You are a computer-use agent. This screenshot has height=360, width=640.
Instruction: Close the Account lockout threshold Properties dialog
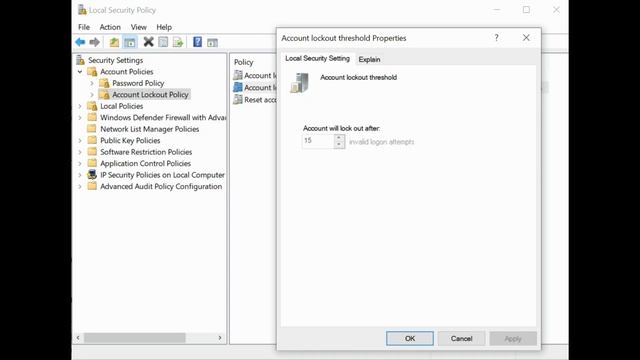pyautogui.click(x=526, y=38)
